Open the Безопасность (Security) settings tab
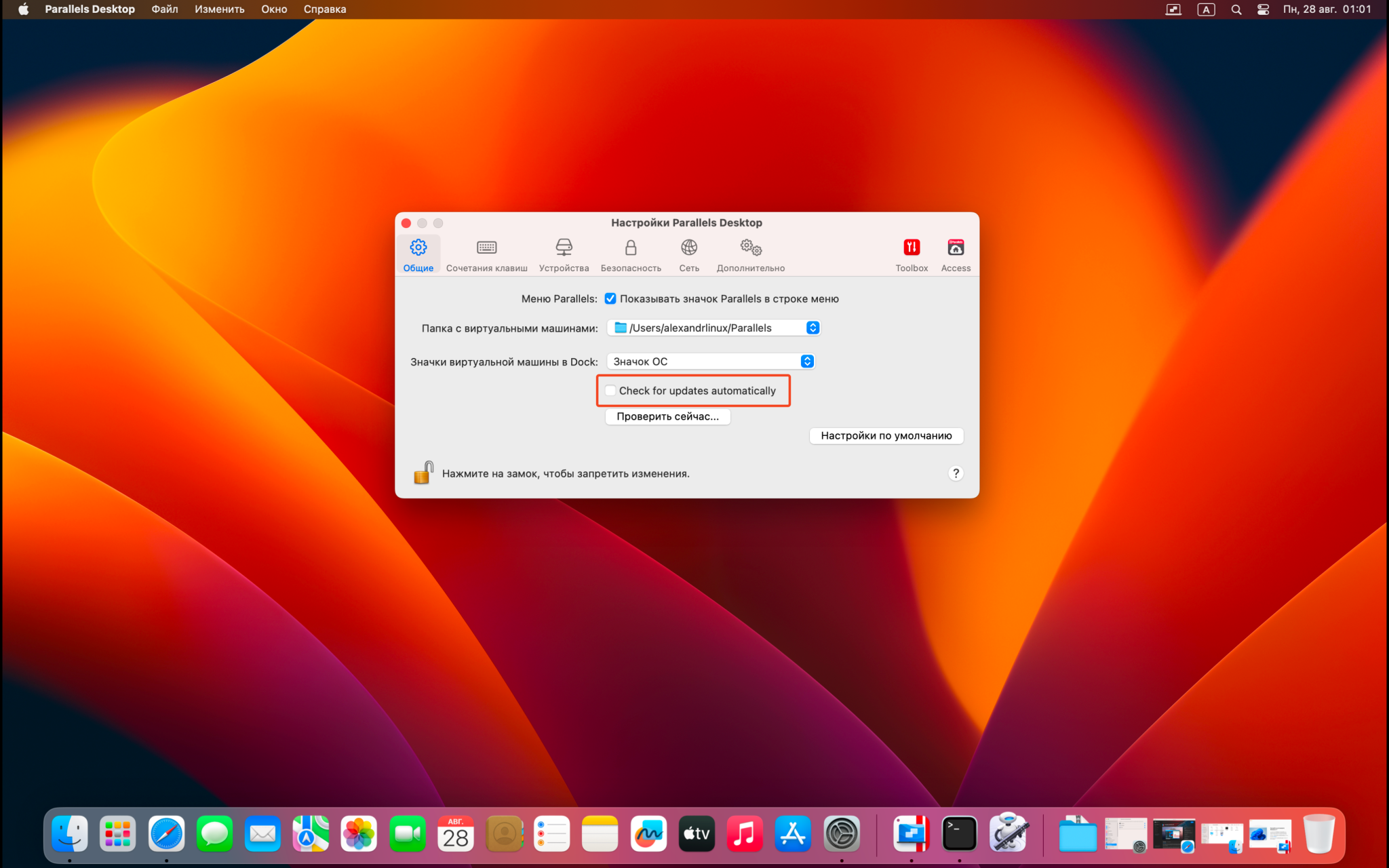 pos(631,255)
